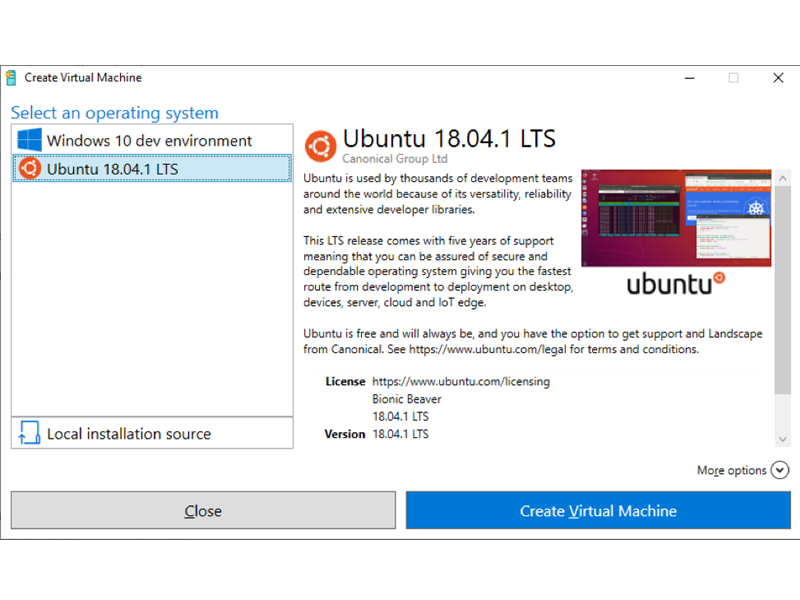Click the Local installation source icon

pos(30,433)
